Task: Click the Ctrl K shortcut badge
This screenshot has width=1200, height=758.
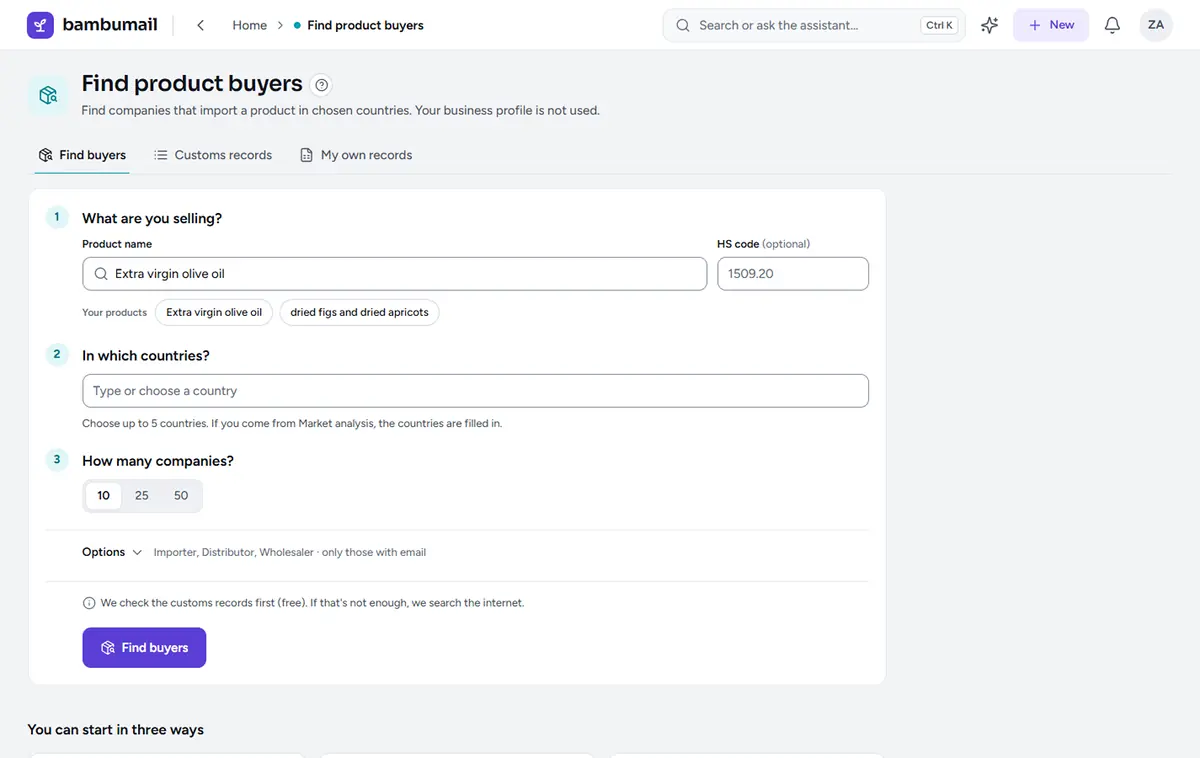Action: click(939, 25)
